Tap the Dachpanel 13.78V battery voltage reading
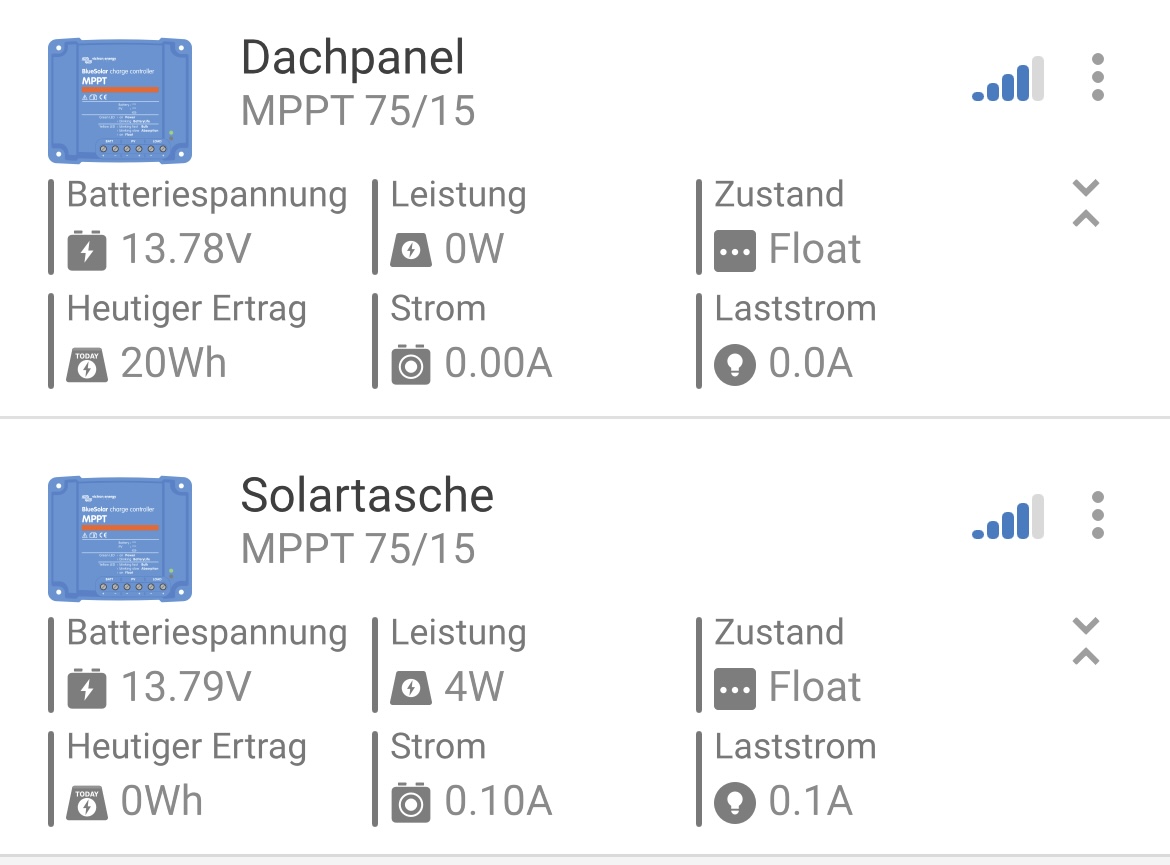The image size is (1170, 865). pyautogui.click(x=186, y=250)
